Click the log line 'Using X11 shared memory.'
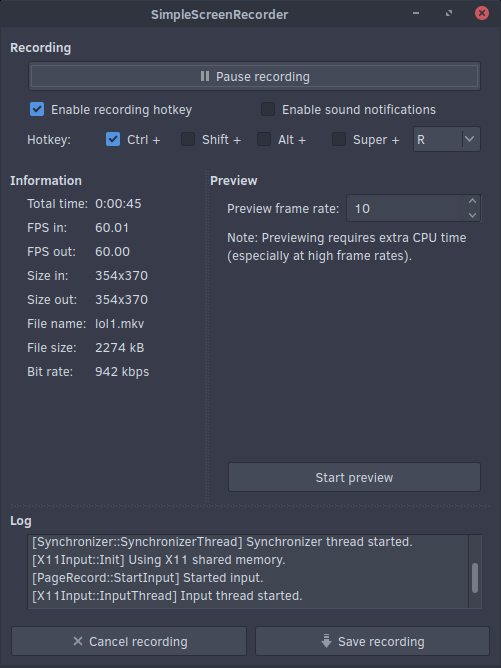Viewport: 501px width, 668px height. pyautogui.click(x=158, y=560)
